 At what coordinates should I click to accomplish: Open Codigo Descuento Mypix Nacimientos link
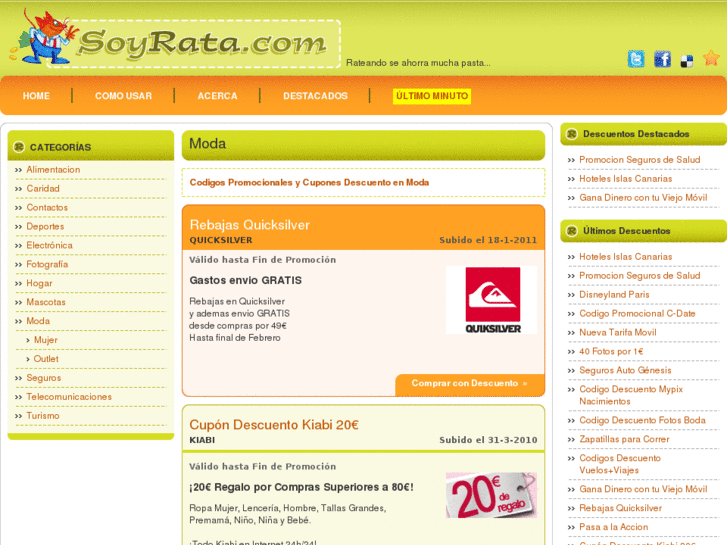631,395
